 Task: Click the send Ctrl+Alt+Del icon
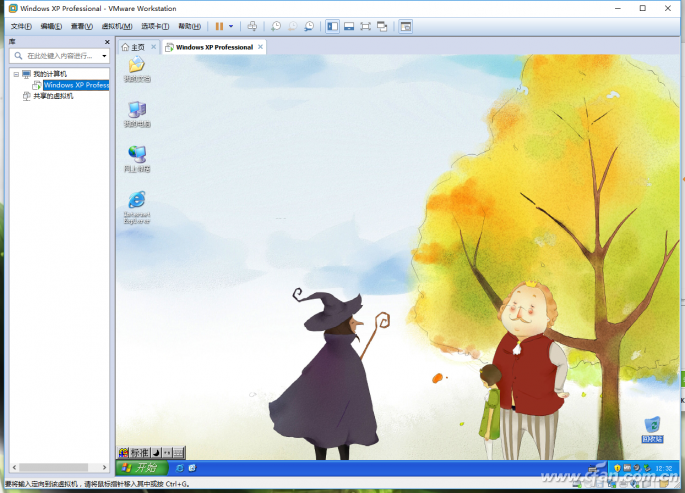point(252,26)
